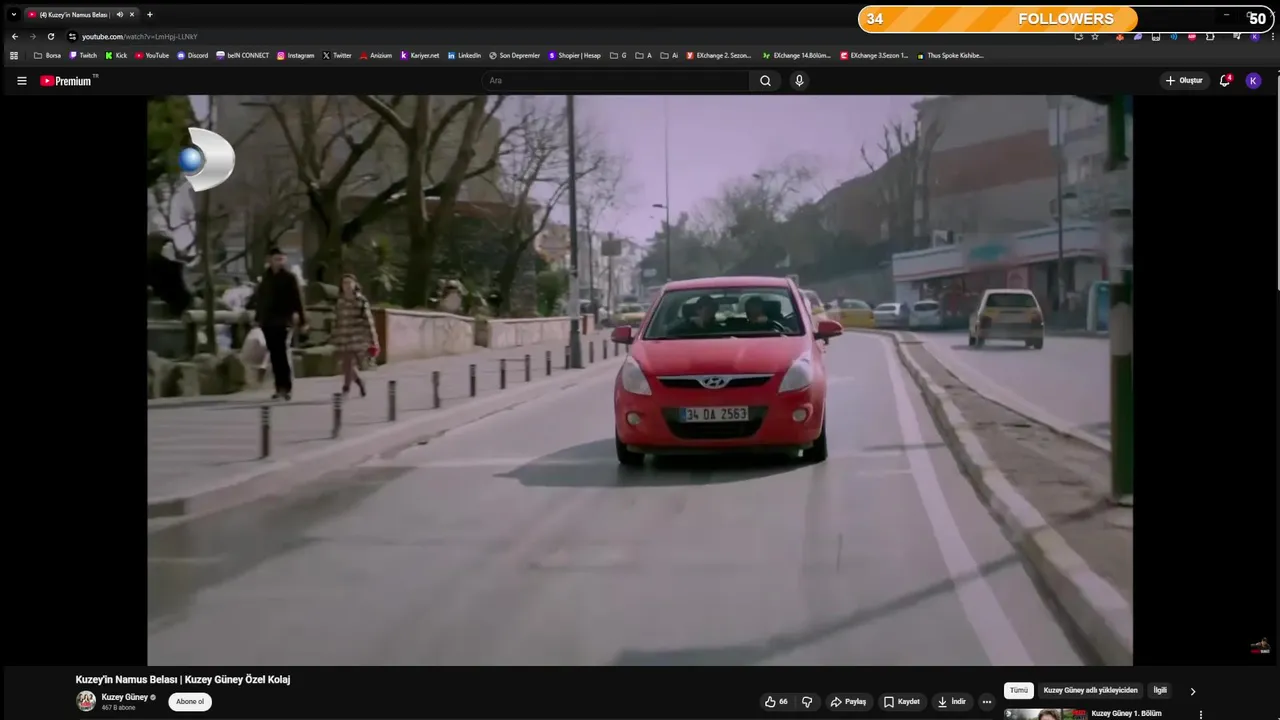
Task: View site information icon in address bar
Action: pos(72,36)
